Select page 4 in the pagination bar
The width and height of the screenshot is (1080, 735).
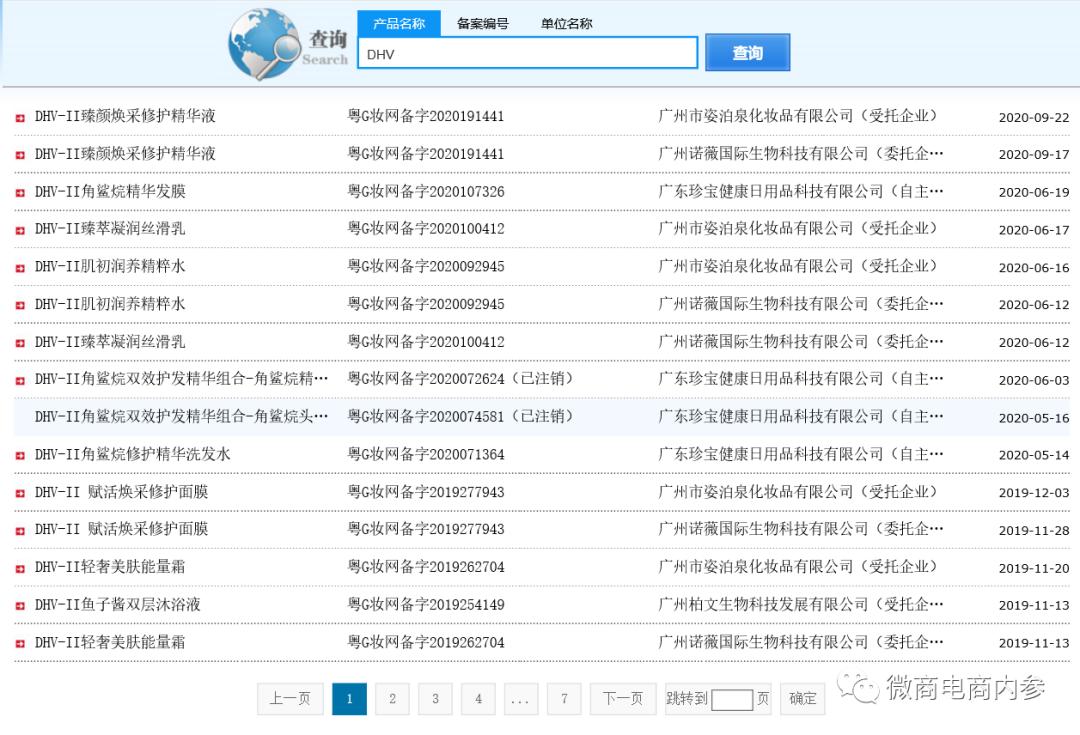(478, 699)
